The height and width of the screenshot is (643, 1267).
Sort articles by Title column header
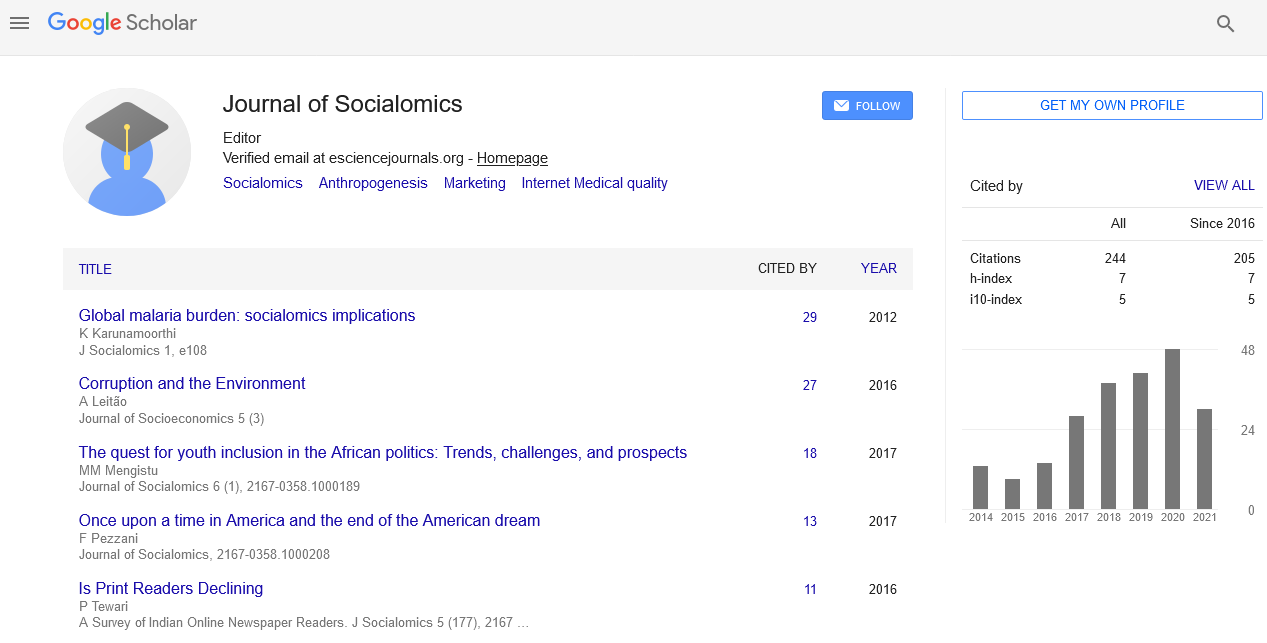point(95,269)
